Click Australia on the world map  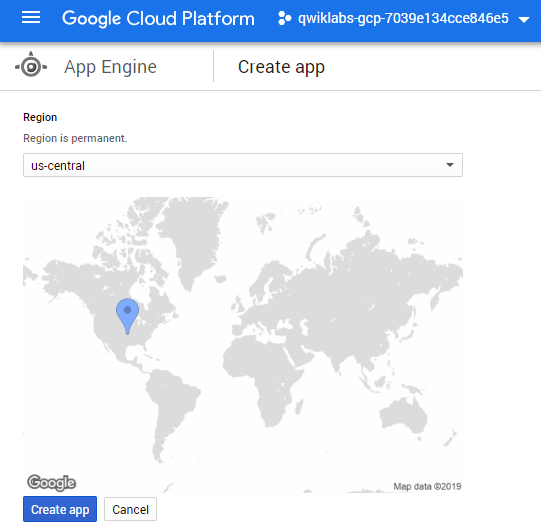(x=404, y=415)
